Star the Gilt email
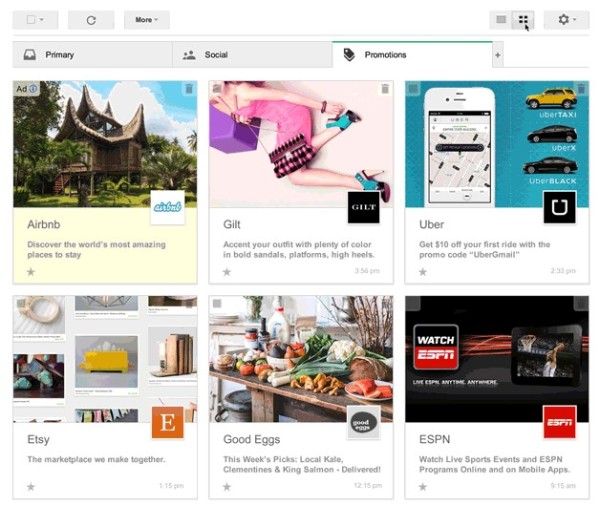The image size is (600, 506). point(227,272)
